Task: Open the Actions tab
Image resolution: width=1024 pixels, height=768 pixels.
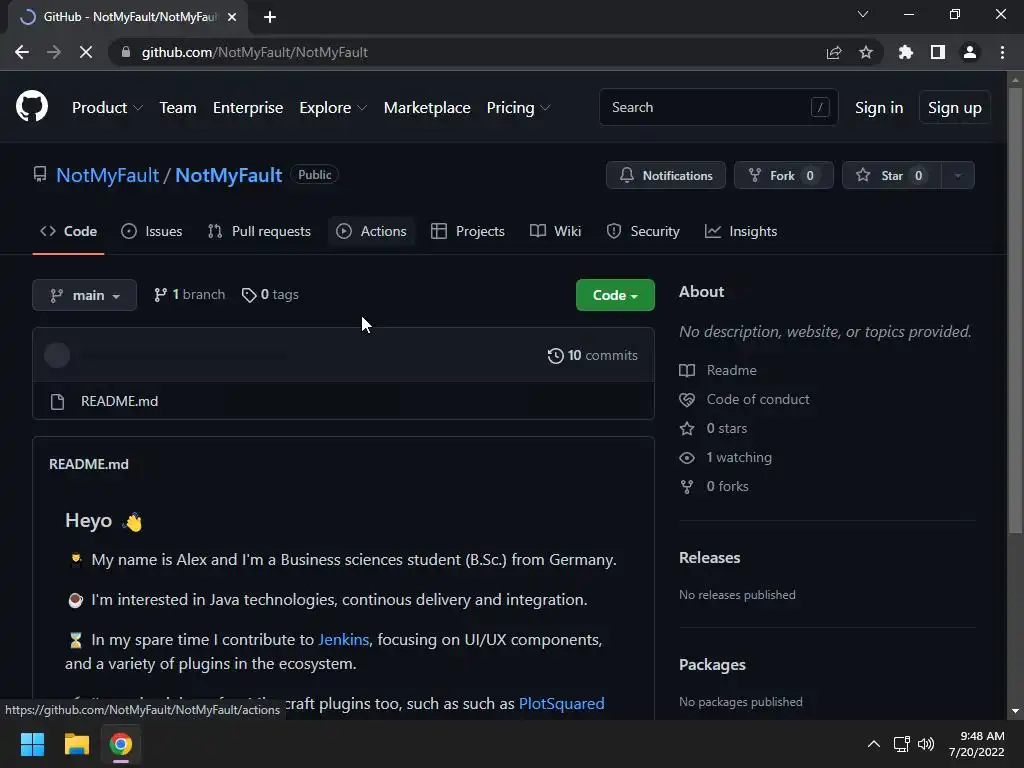Action: (x=371, y=231)
